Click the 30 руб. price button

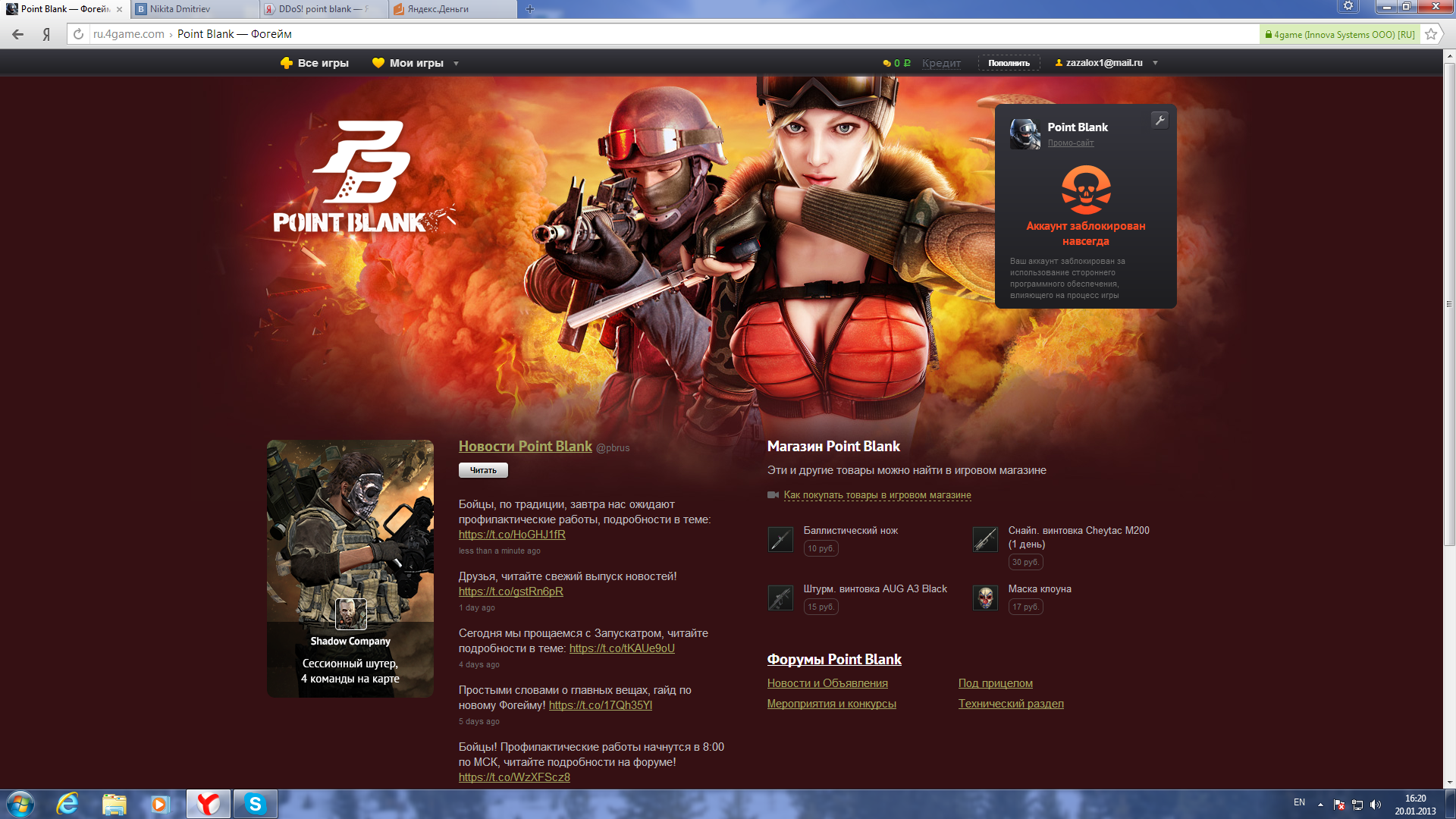(x=1025, y=562)
